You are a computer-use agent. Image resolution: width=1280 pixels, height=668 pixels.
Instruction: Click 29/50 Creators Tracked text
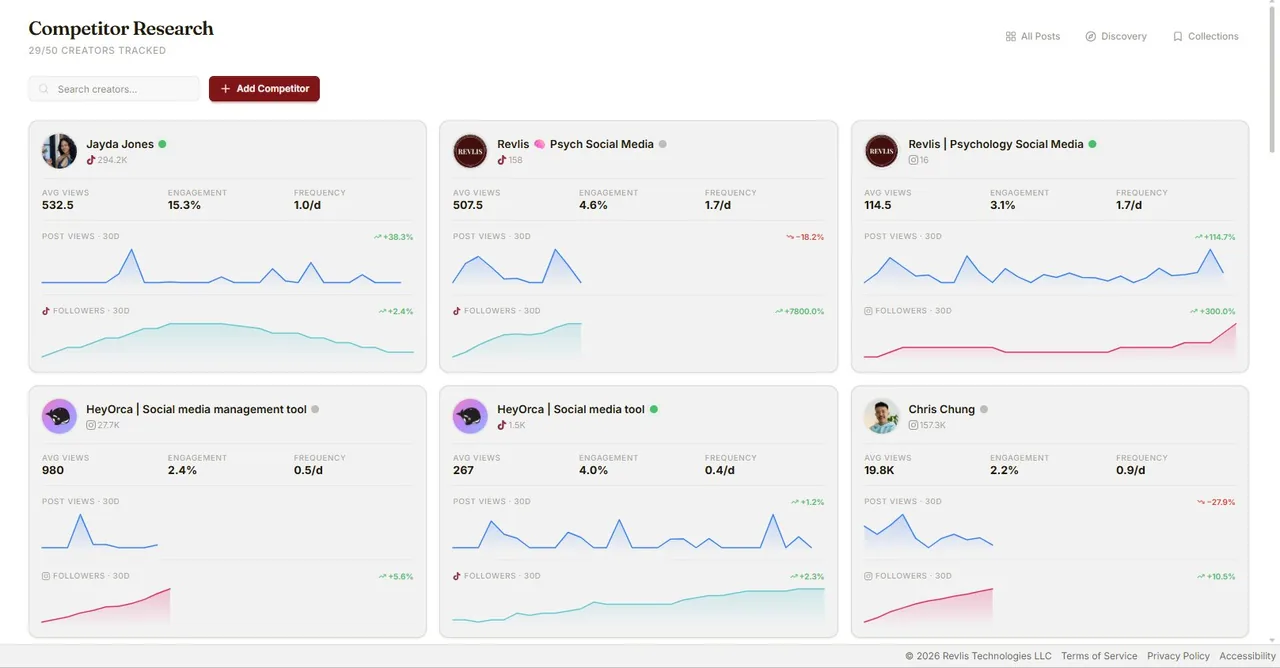pyautogui.click(x=97, y=51)
